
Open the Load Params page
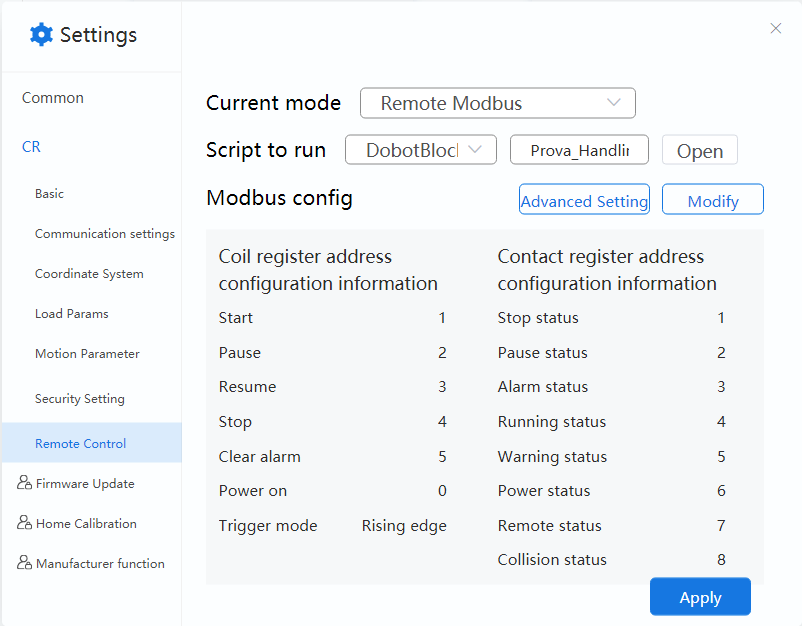(71, 314)
